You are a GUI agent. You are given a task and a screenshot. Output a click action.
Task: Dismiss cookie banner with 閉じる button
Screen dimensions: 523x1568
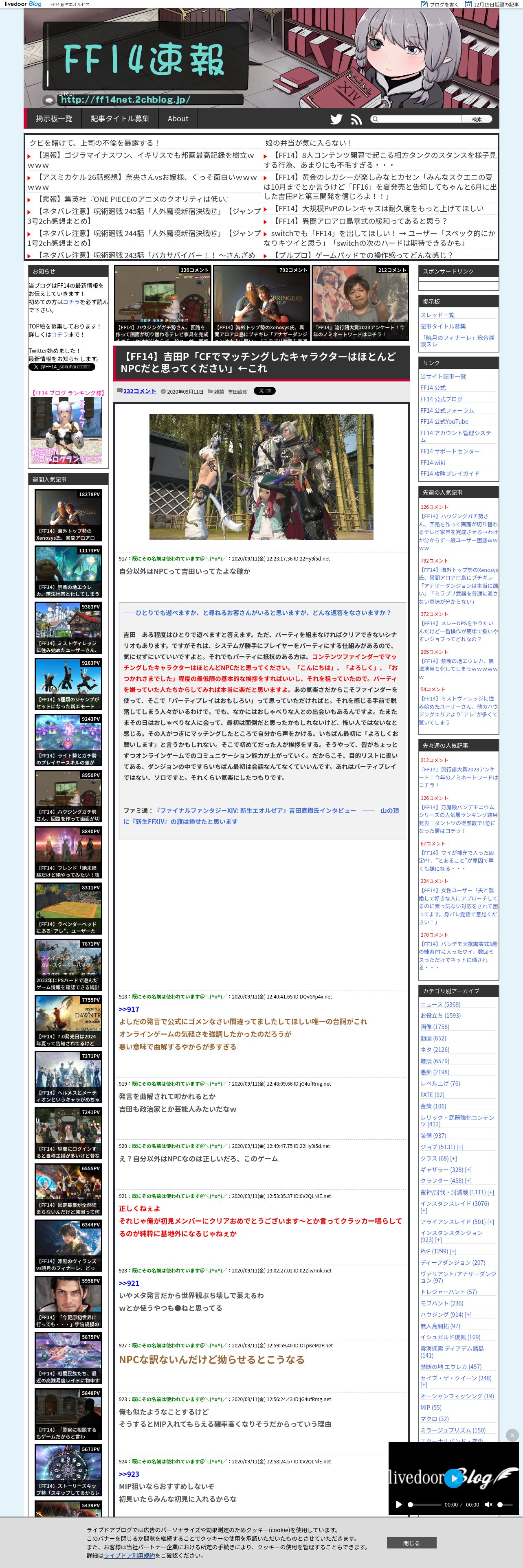[x=411, y=1543]
